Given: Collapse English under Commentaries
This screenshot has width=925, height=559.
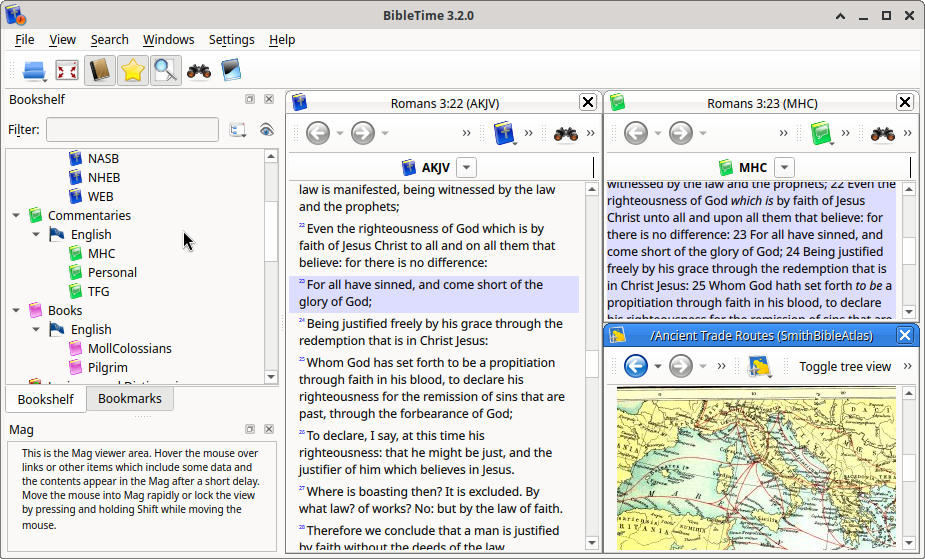Looking at the screenshot, I should (36, 234).
